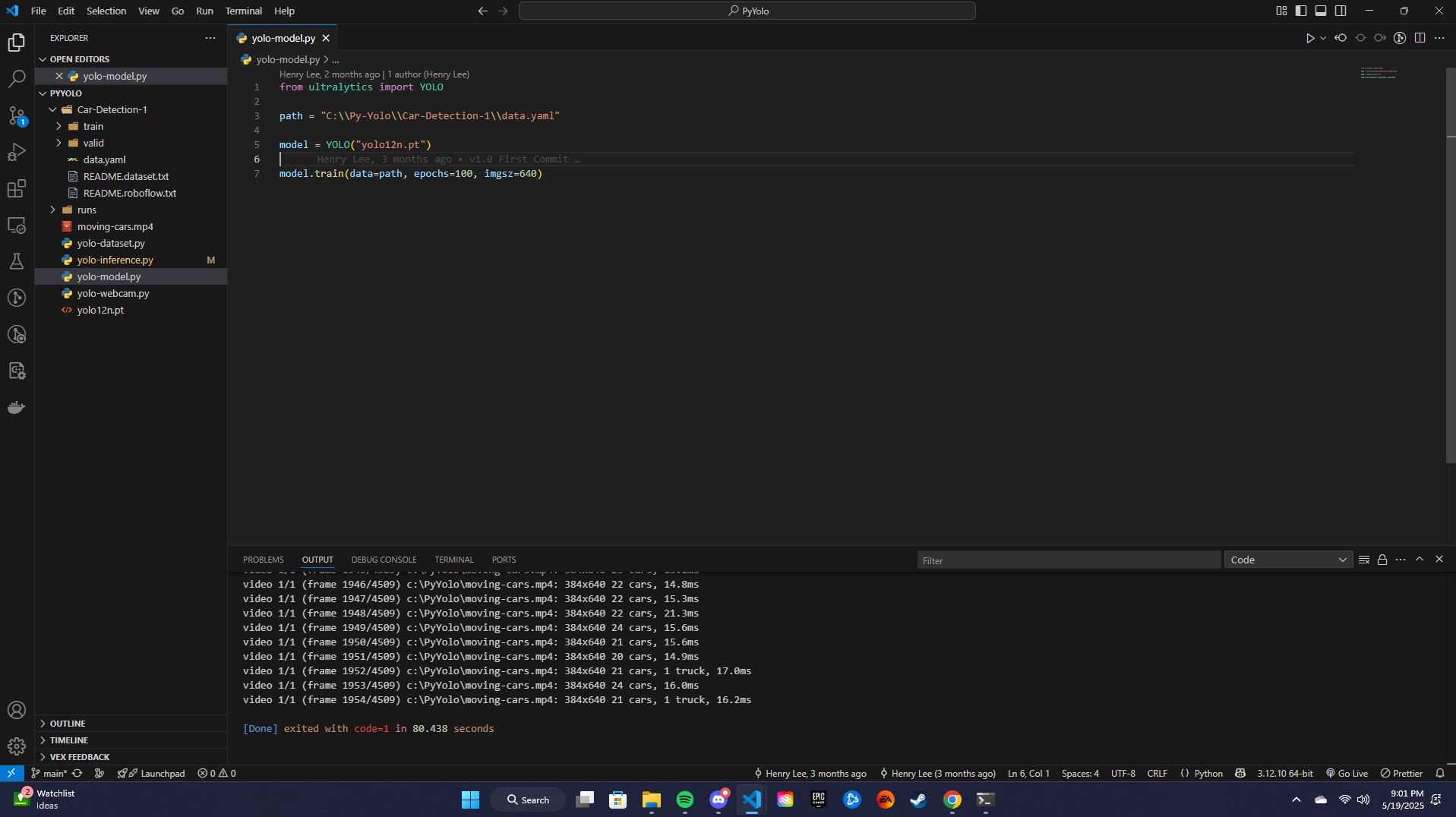Screen dimensions: 1456x817
Task: Close the bottom panel
Action: (x=1439, y=560)
